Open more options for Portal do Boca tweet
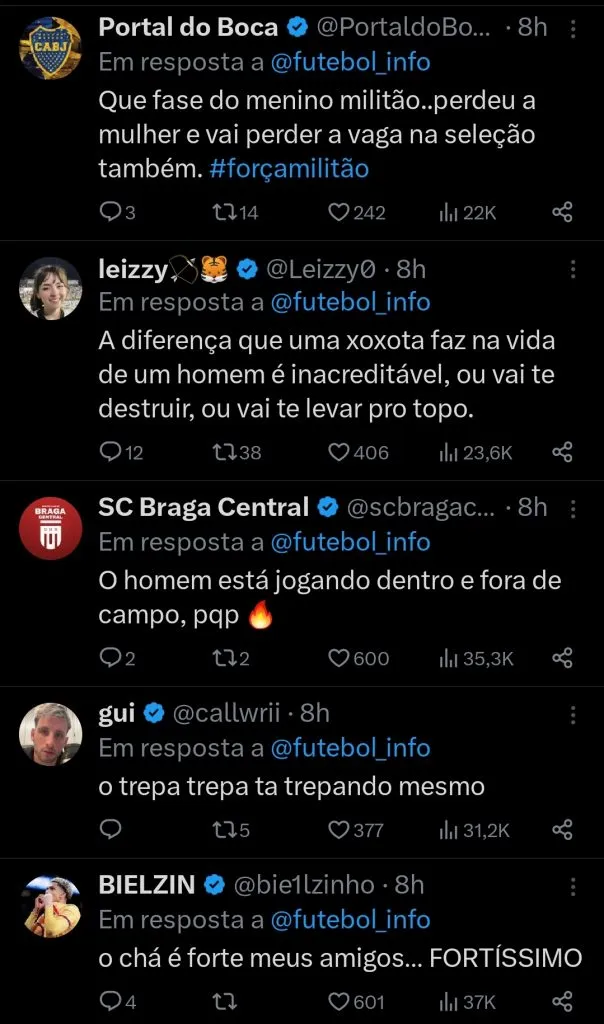This screenshot has height=1024, width=604. [x=573, y=28]
